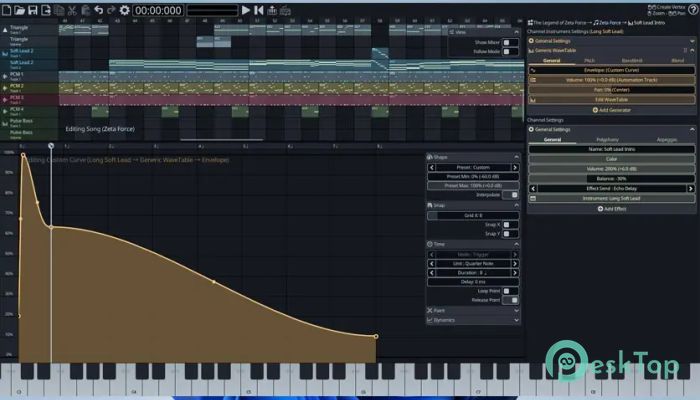This screenshot has height=400, width=700.
Task: Switch to the Pitch tab
Action: (x=589, y=60)
